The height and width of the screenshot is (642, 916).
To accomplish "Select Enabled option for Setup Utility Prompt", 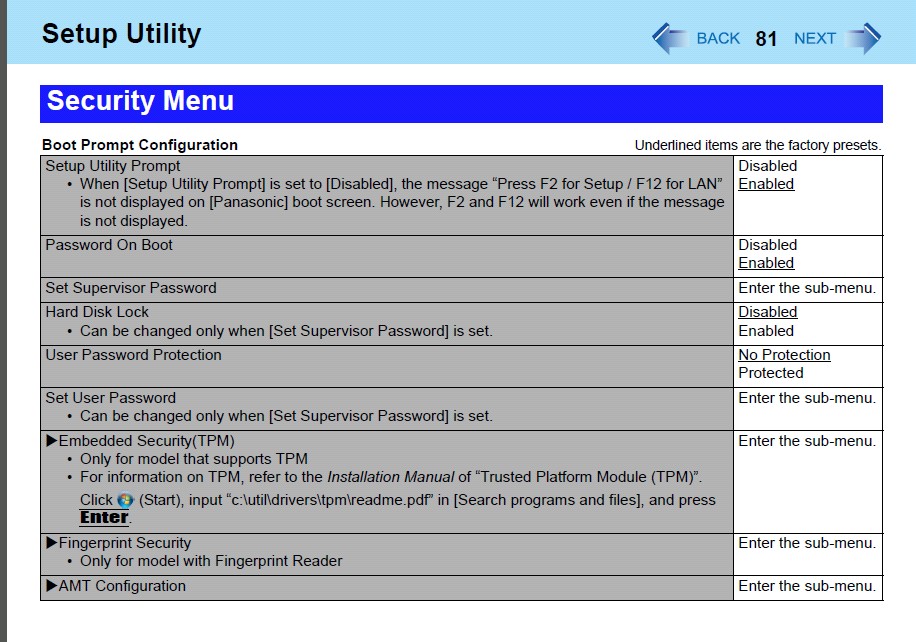I will [766, 184].
